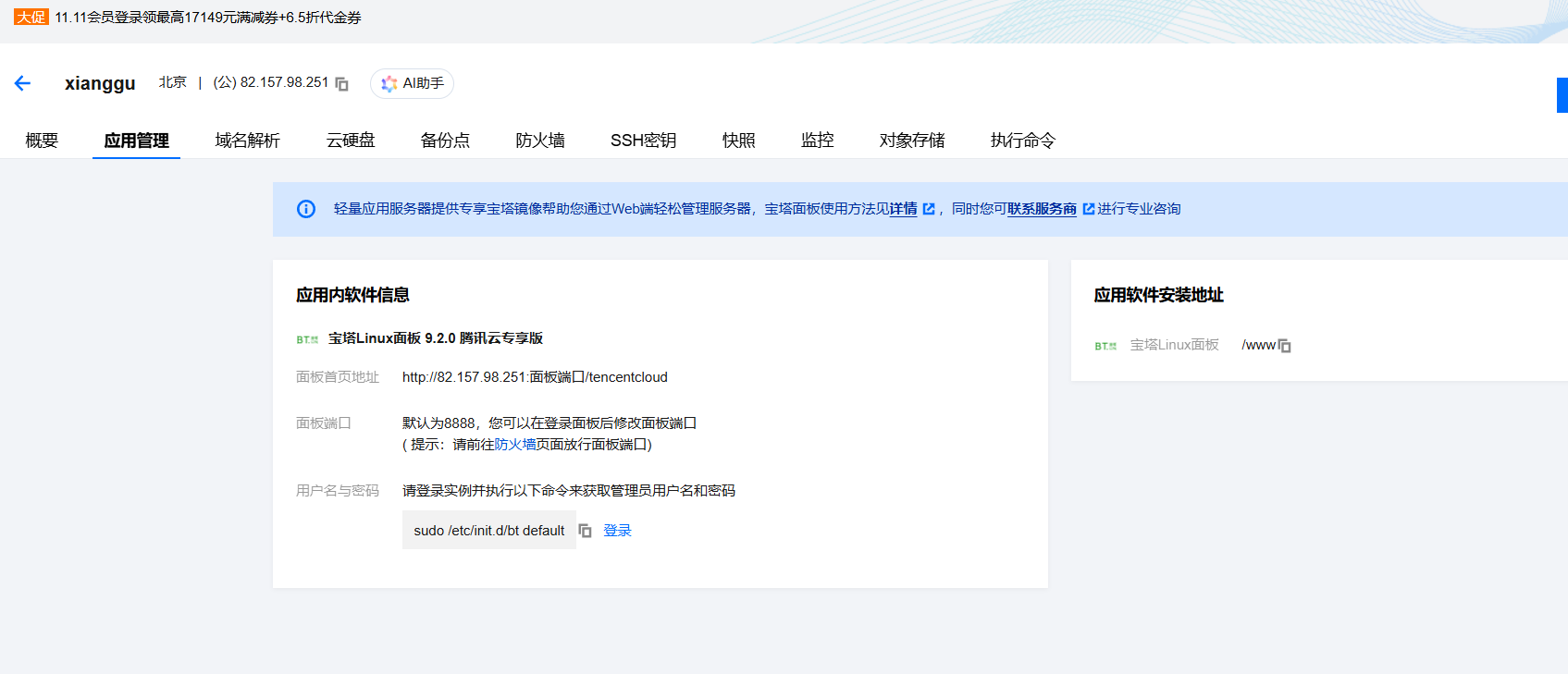1568x674 pixels.
Task: Click the BT logo beside 宝塔Linux面板 9.2.0
Action: [307, 339]
